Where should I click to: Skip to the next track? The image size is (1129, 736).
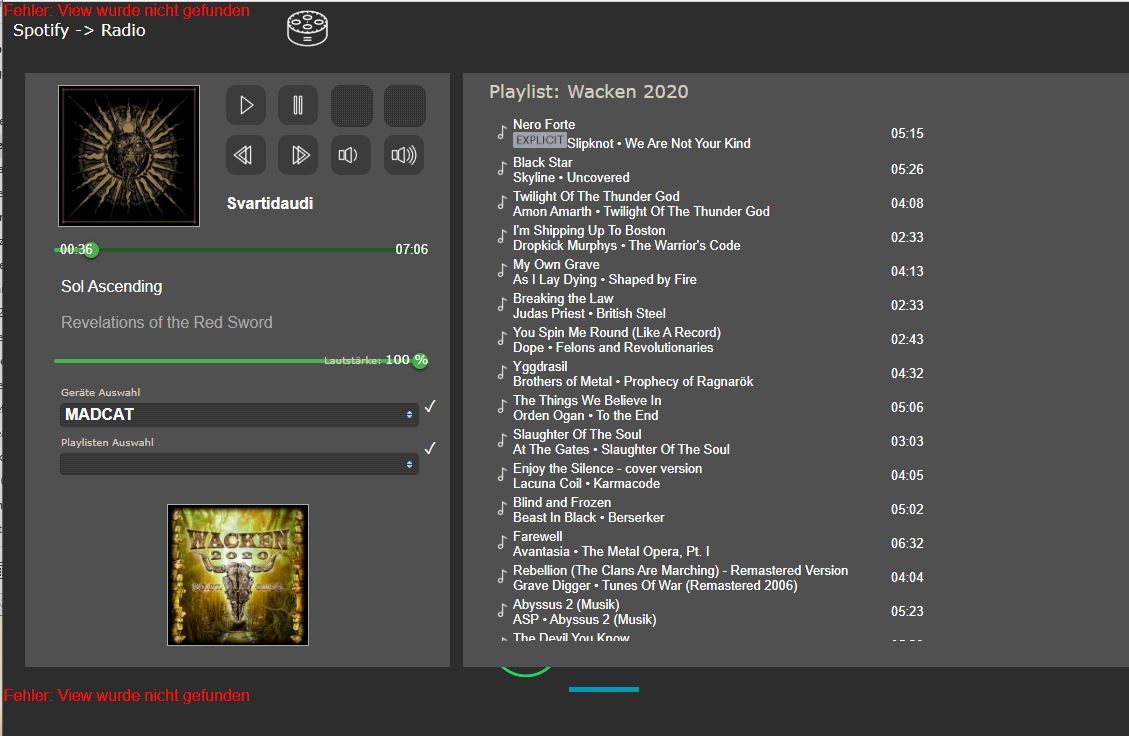(x=298, y=155)
